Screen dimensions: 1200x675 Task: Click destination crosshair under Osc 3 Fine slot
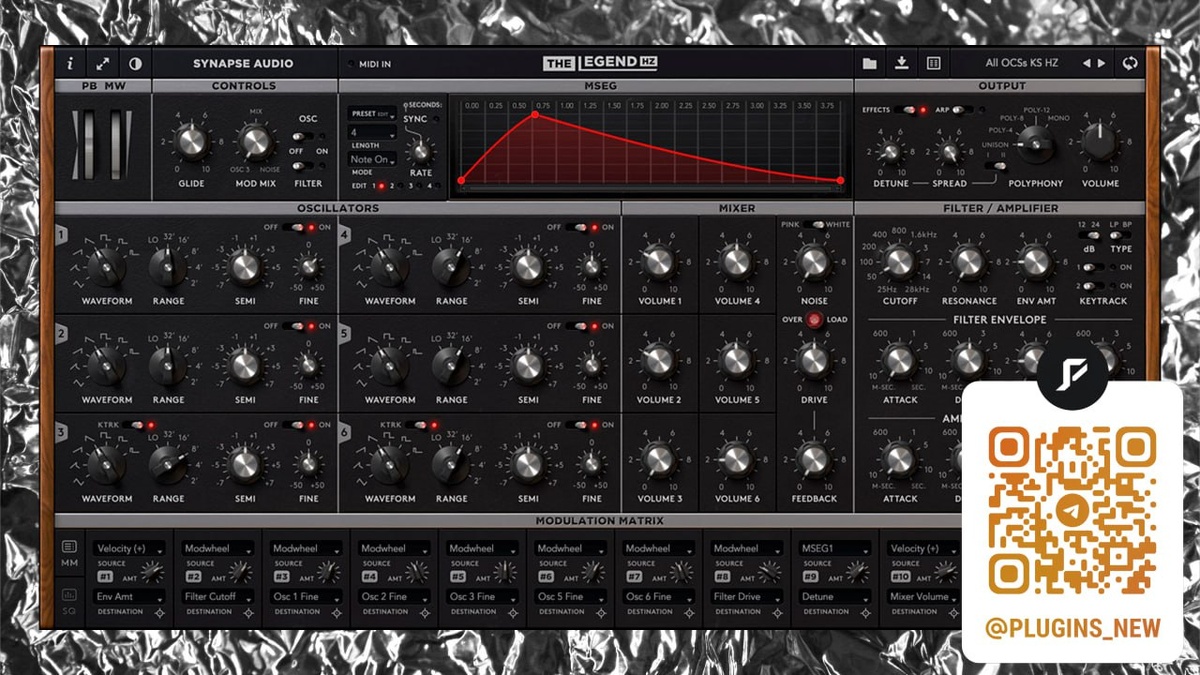click(512, 612)
